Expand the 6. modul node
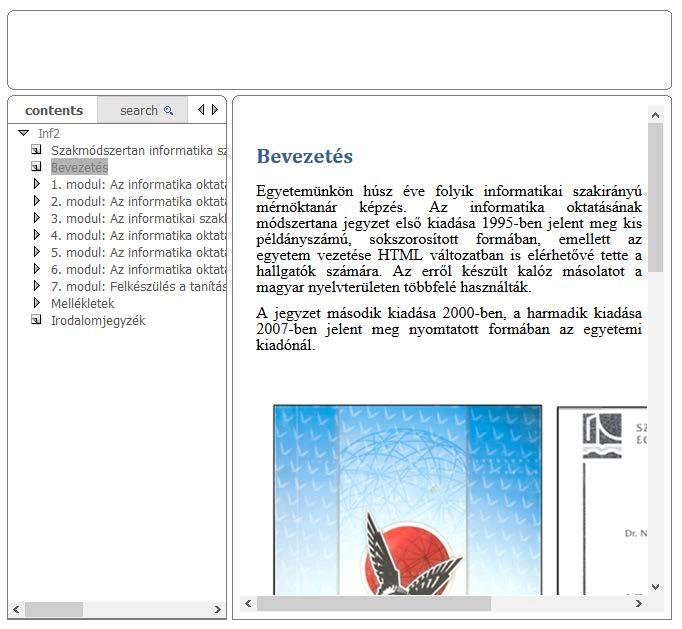682x629 pixels. tap(37, 269)
